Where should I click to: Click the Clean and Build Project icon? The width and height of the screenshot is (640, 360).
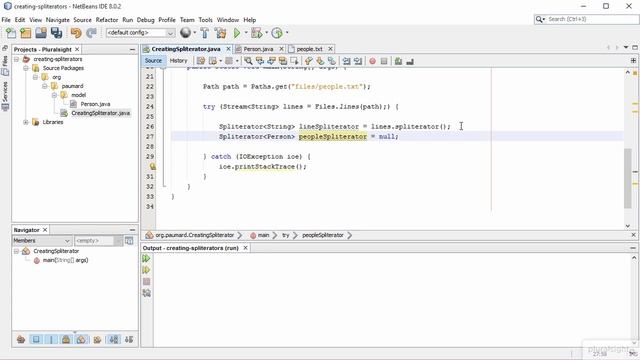click(x=220, y=33)
